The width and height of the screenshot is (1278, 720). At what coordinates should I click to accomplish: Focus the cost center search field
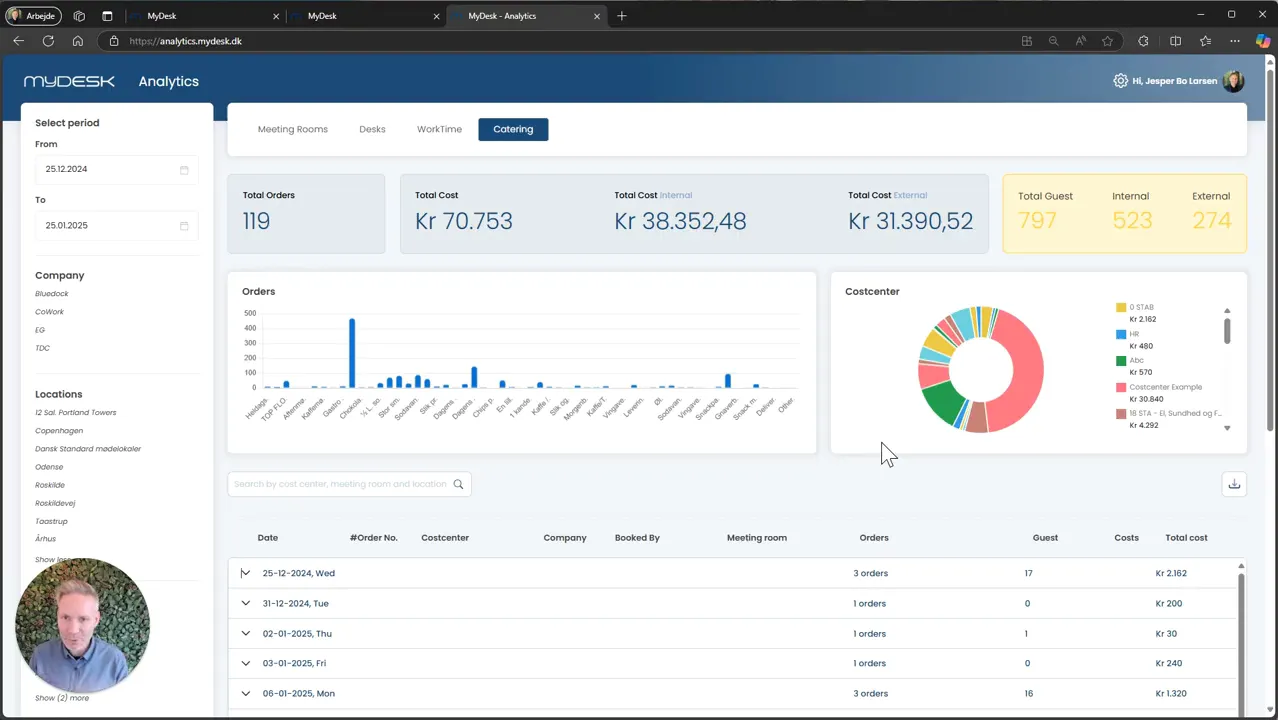point(349,484)
